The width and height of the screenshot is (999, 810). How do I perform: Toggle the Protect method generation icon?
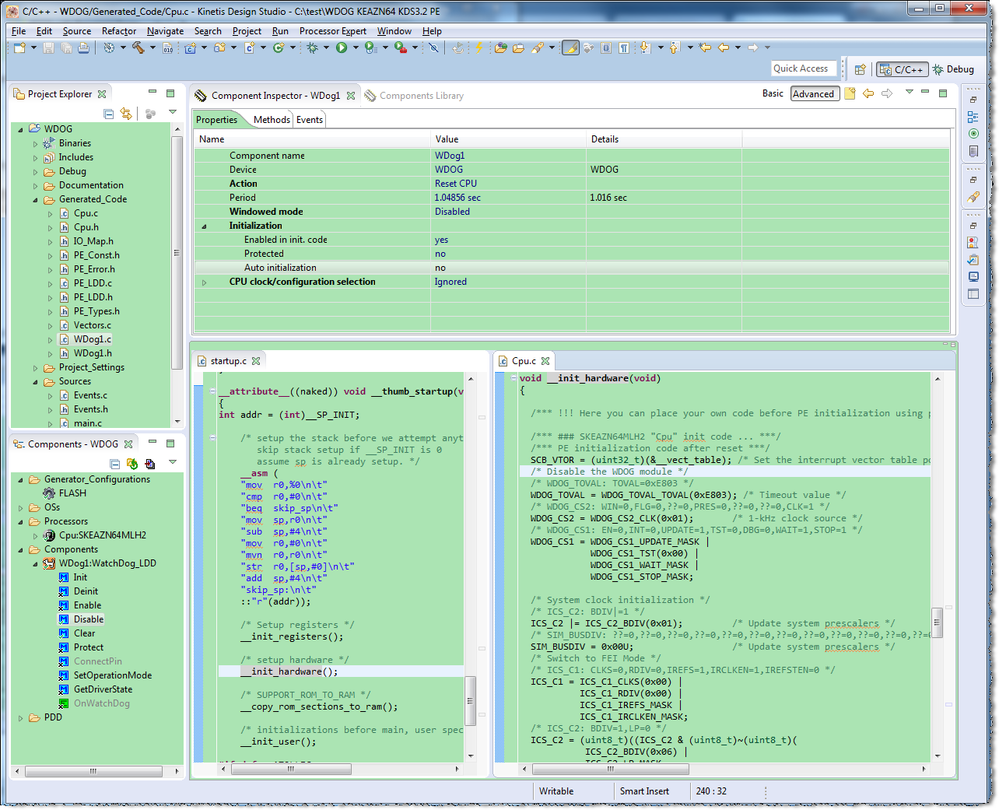[x=64, y=647]
